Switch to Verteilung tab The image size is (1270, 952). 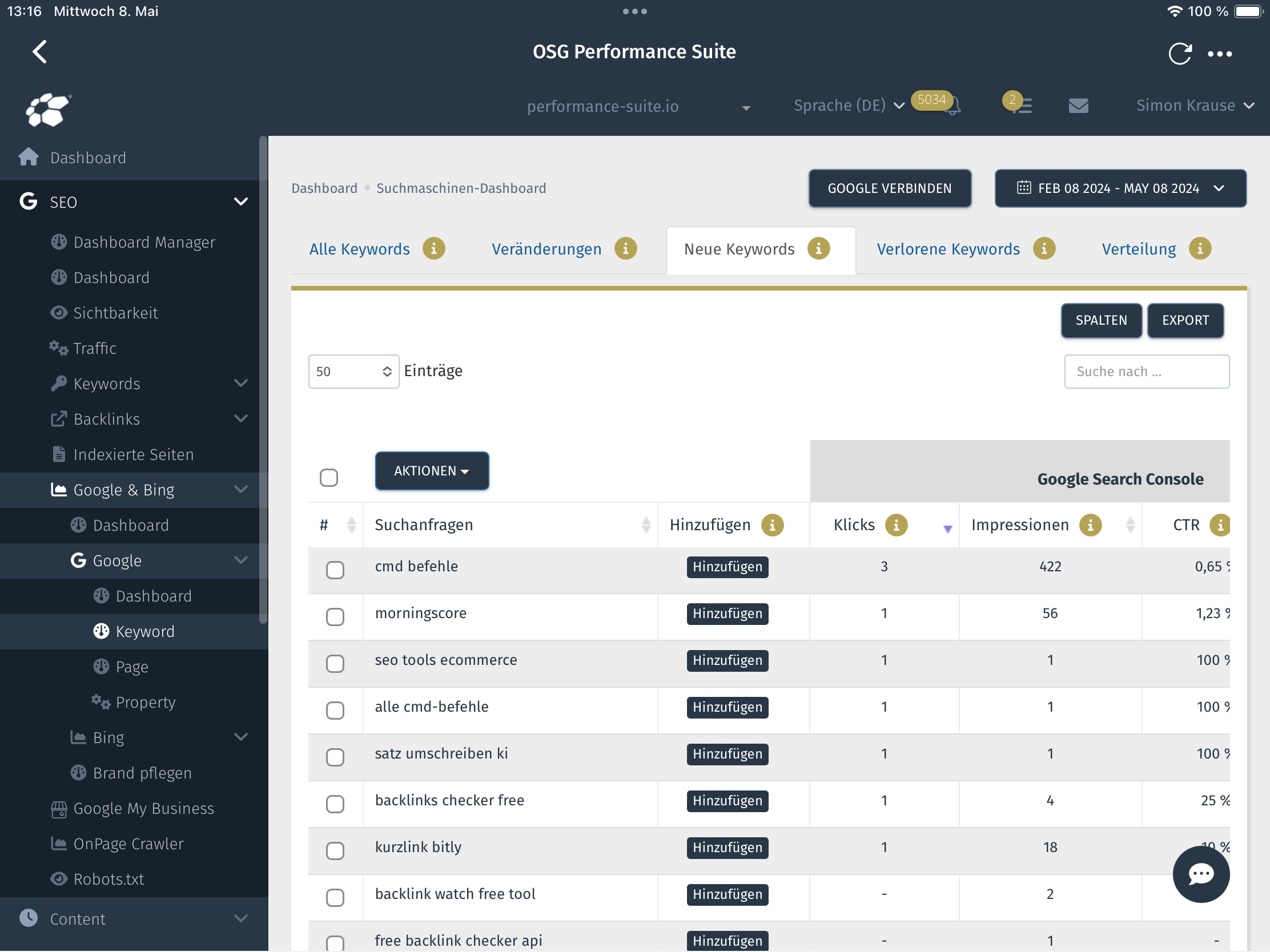(1139, 249)
